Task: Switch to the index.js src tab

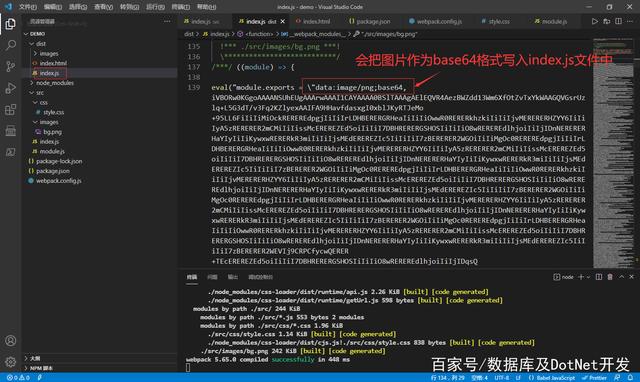Action: 202,21
